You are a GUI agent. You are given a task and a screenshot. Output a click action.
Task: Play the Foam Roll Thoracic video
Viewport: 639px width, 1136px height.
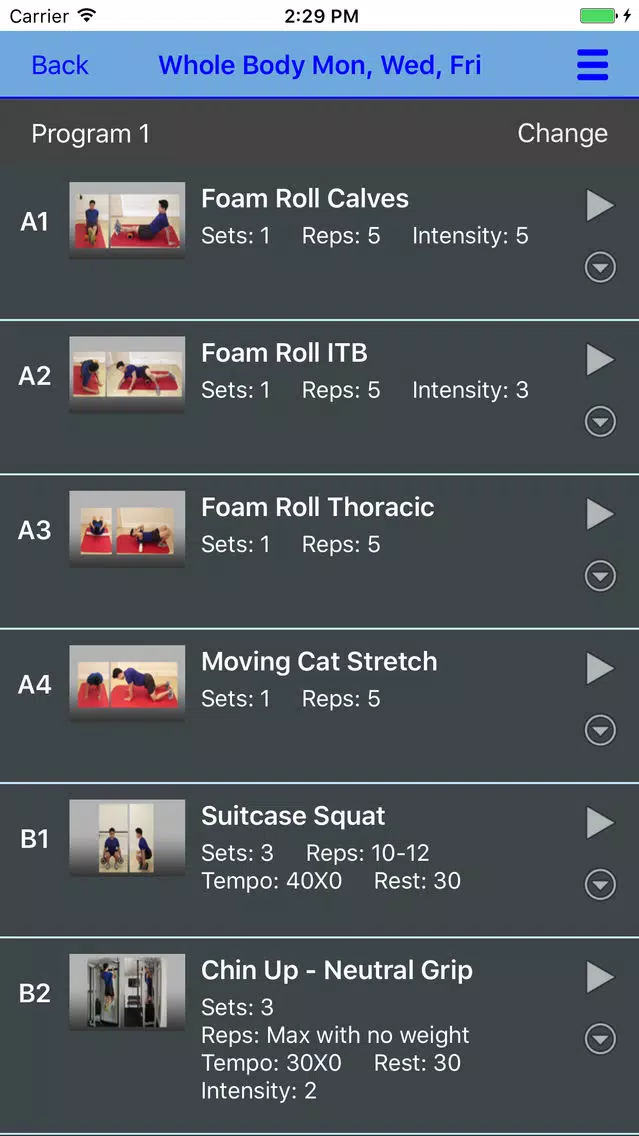tap(600, 514)
